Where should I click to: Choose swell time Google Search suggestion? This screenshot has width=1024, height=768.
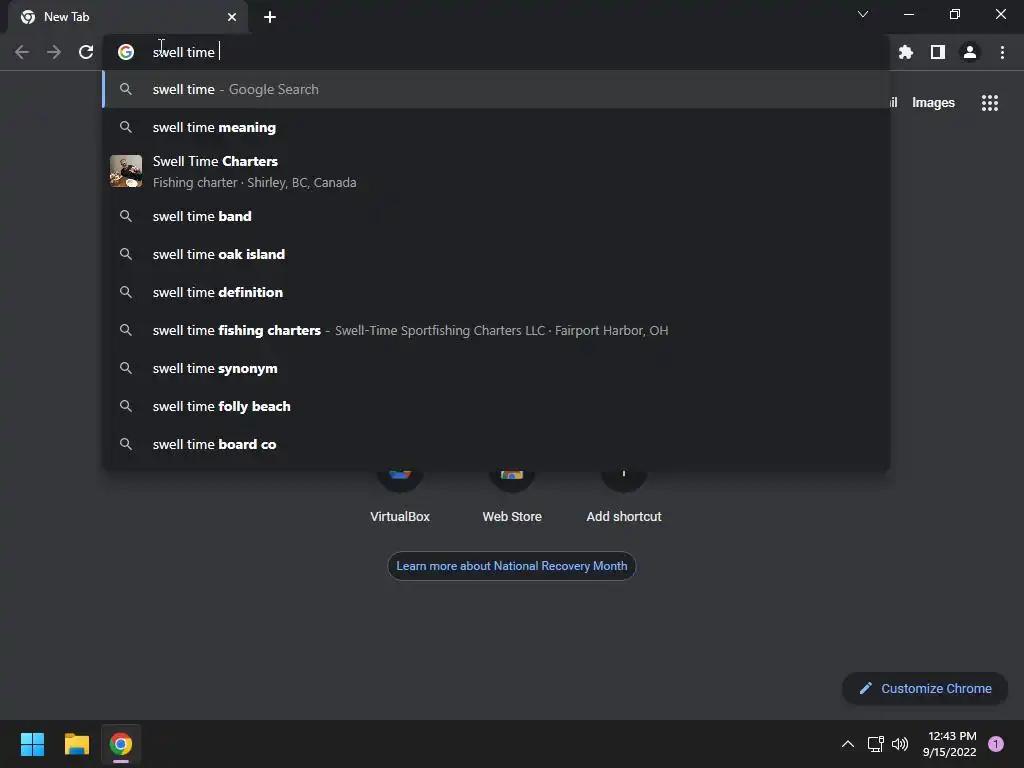[496, 89]
